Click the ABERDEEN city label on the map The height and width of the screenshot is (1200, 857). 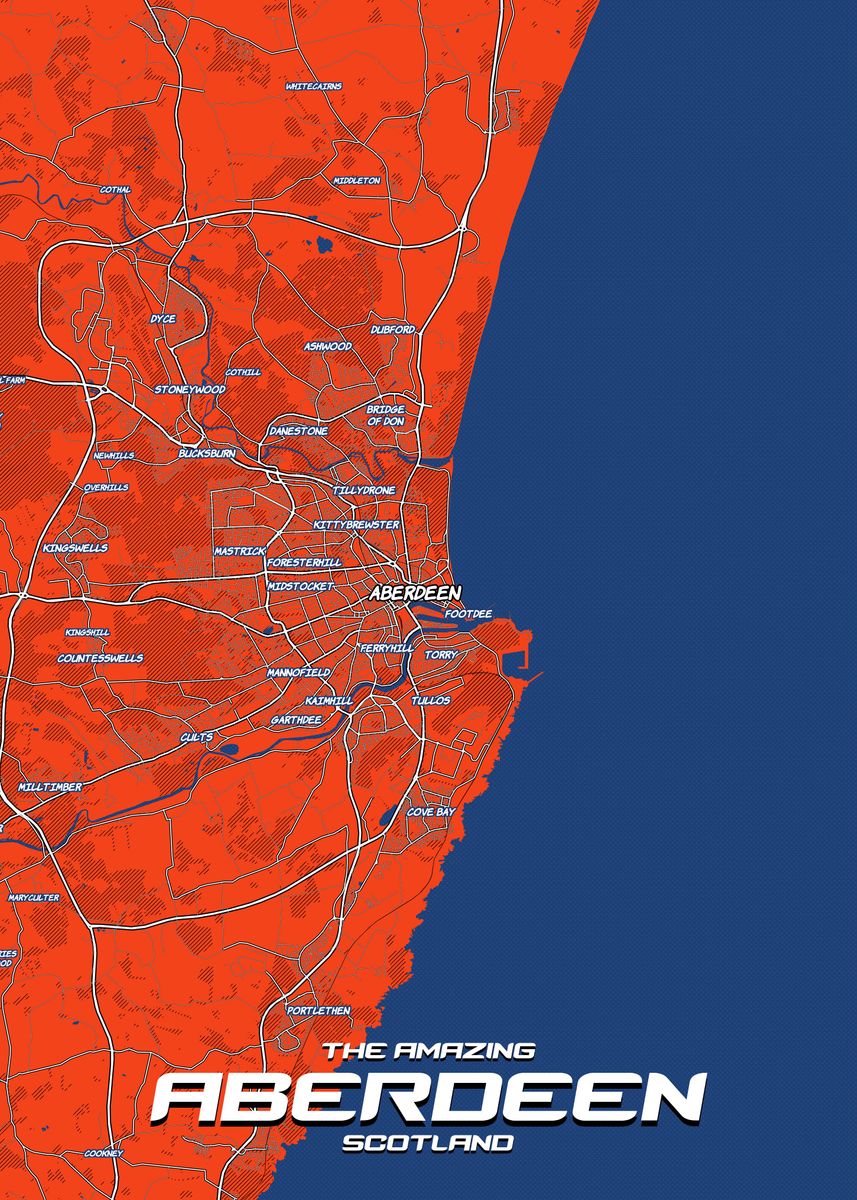(x=415, y=593)
